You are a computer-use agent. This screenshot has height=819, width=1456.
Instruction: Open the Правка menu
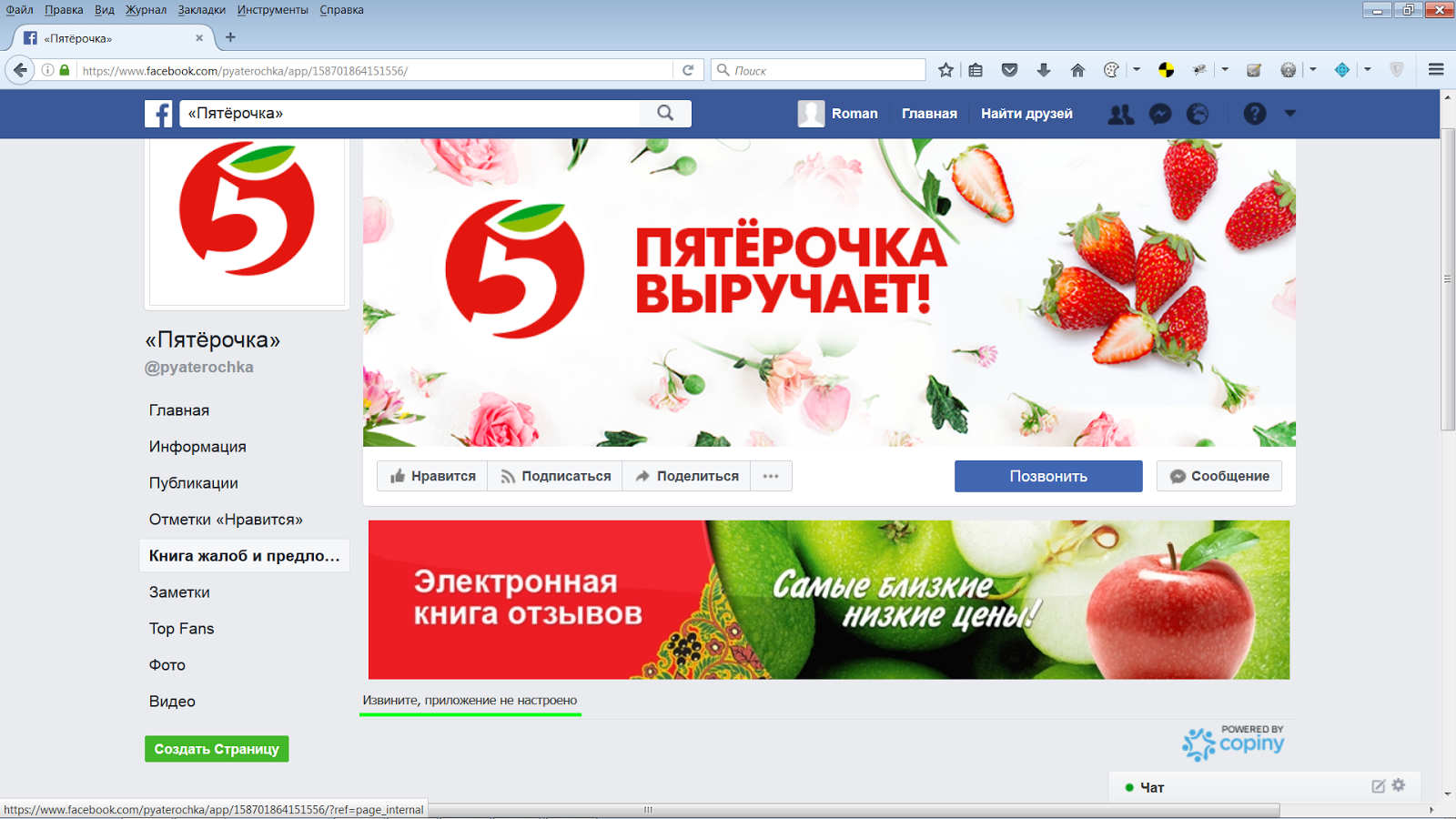(64, 10)
